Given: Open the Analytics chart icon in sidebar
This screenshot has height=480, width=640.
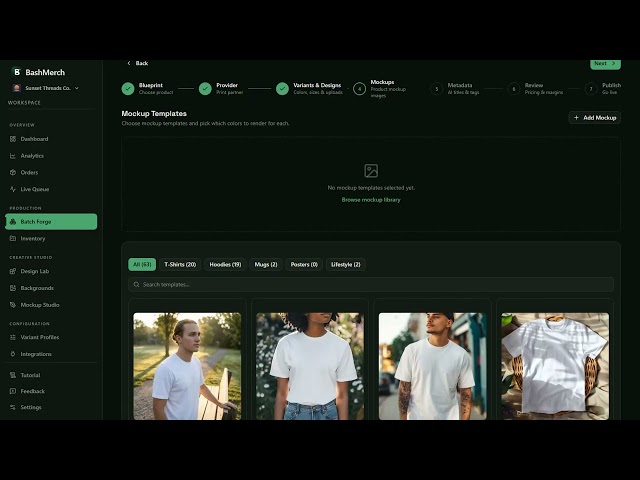Looking at the screenshot, I should pos(13,156).
